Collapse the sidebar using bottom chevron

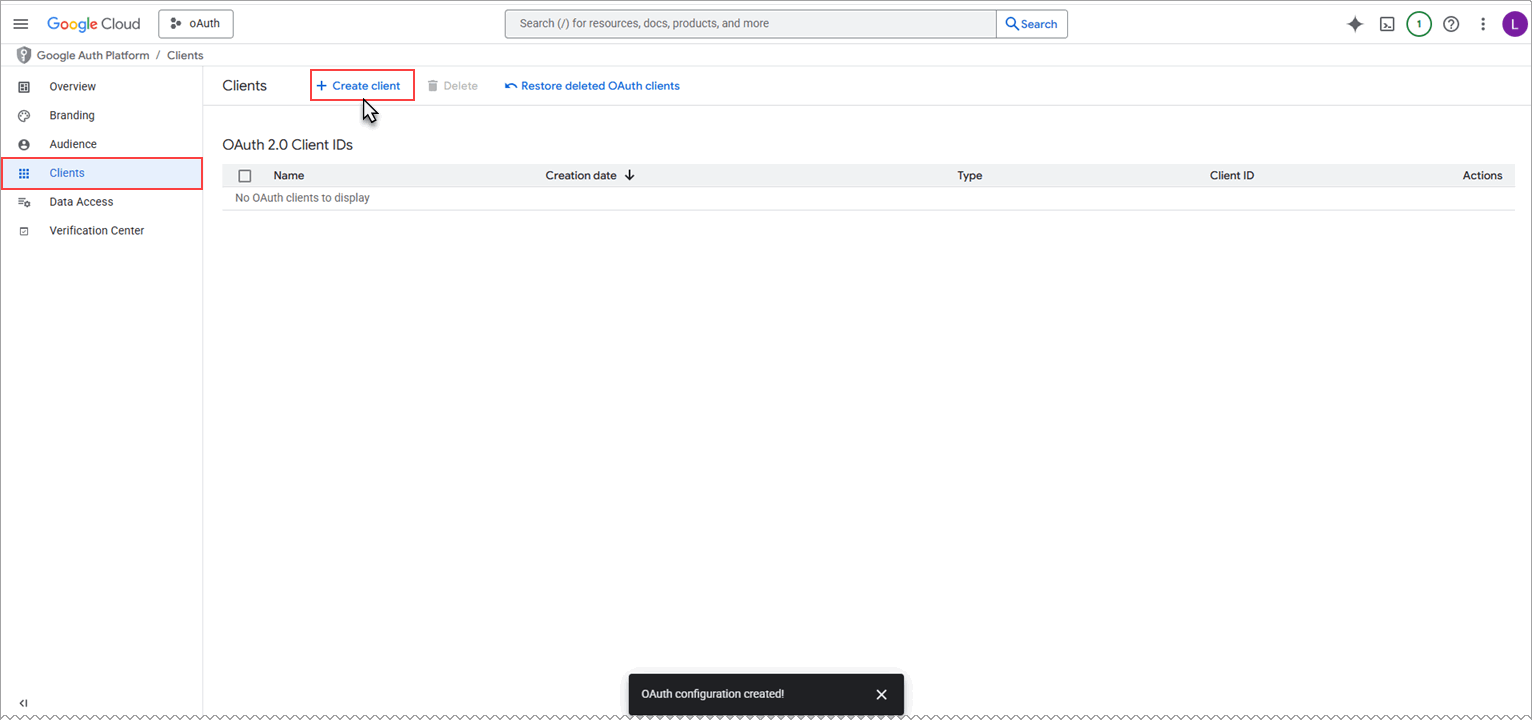pos(23,703)
